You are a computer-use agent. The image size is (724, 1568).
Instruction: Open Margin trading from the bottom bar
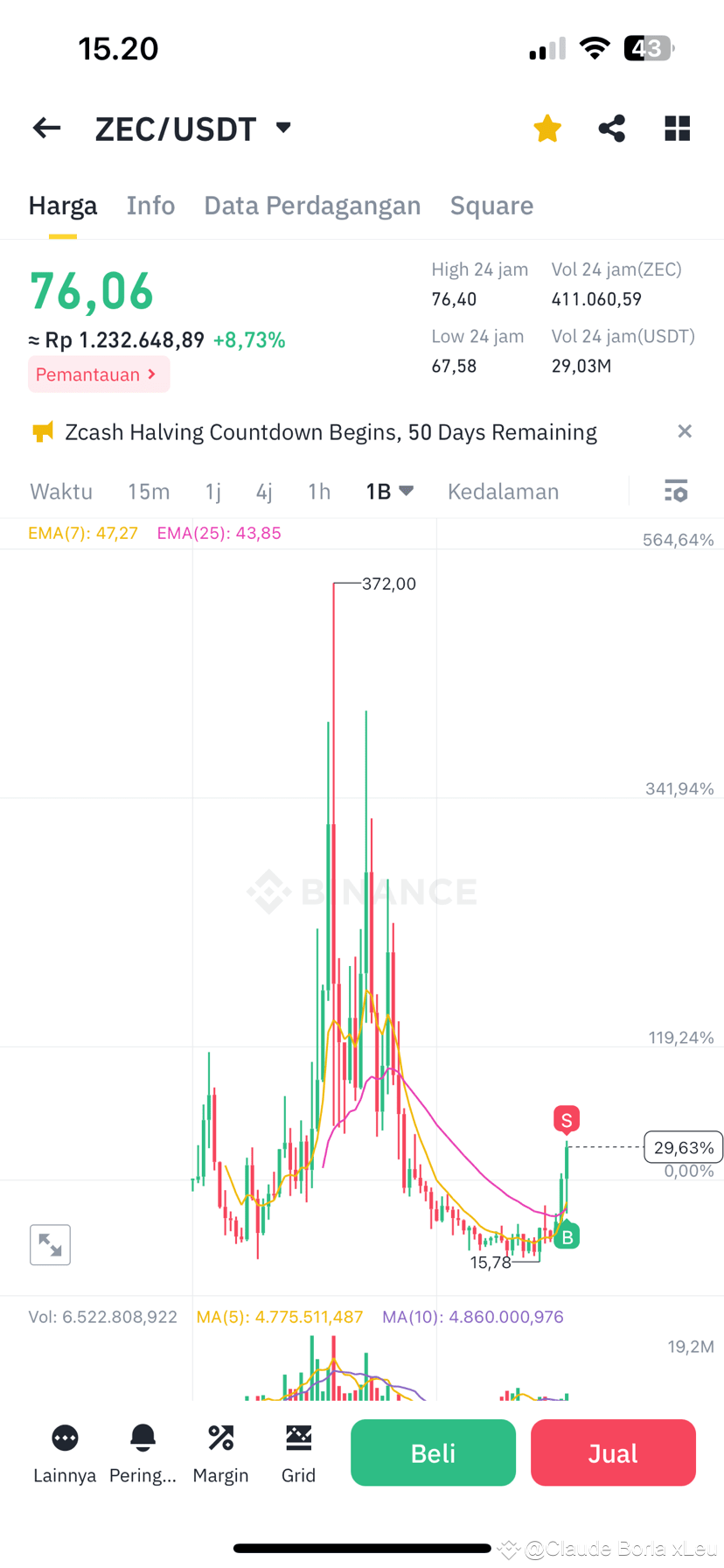click(220, 1452)
